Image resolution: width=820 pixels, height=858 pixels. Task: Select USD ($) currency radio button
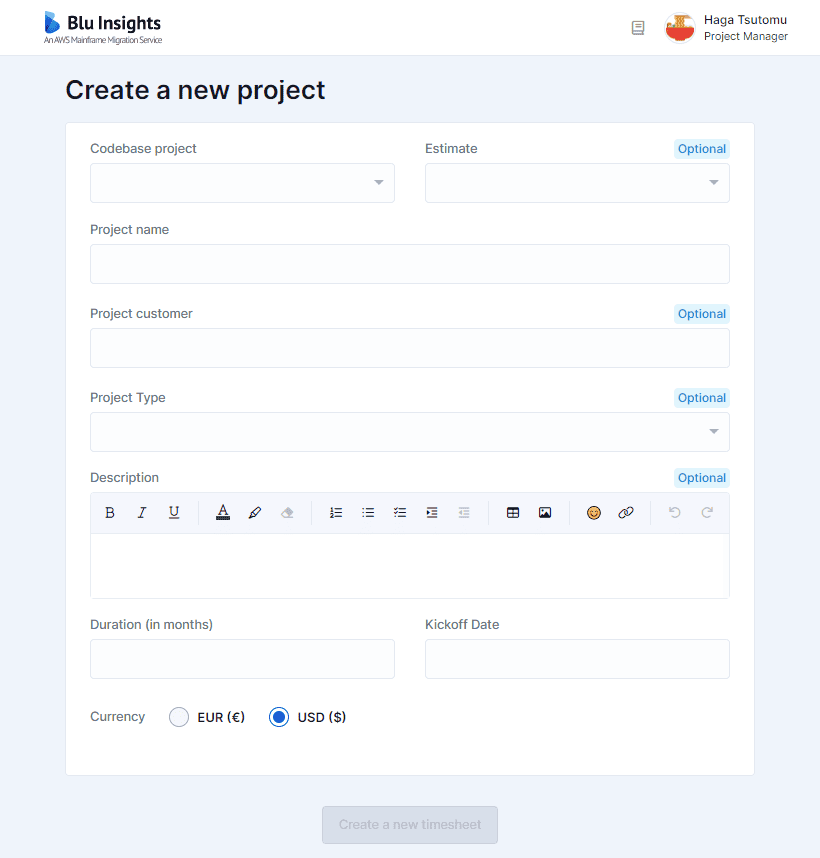[x=279, y=717]
